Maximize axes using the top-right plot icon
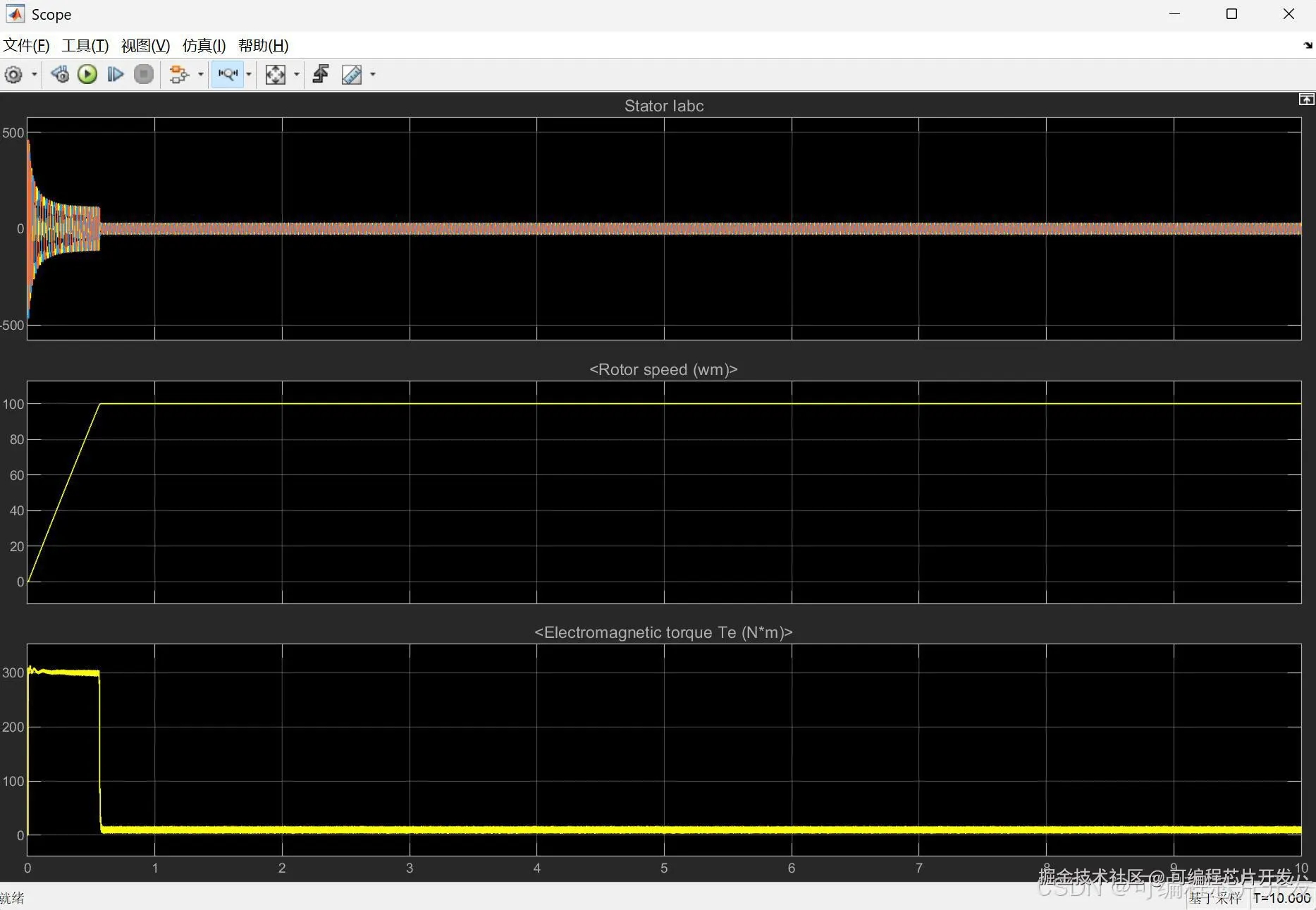Image resolution: width=1316 pixels, height=910 pixels. (x=1307, y=99)
